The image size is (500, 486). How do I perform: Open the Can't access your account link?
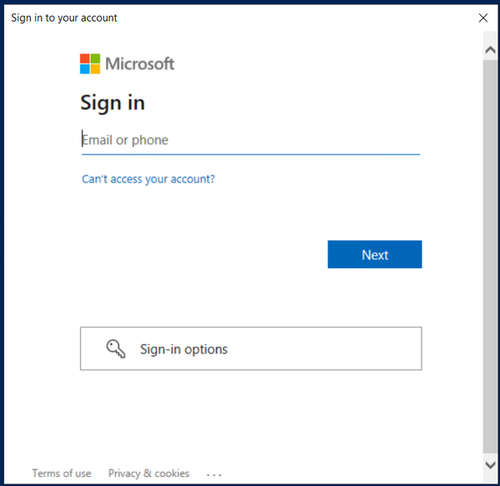pyautogui.click(x=148, y=179)
